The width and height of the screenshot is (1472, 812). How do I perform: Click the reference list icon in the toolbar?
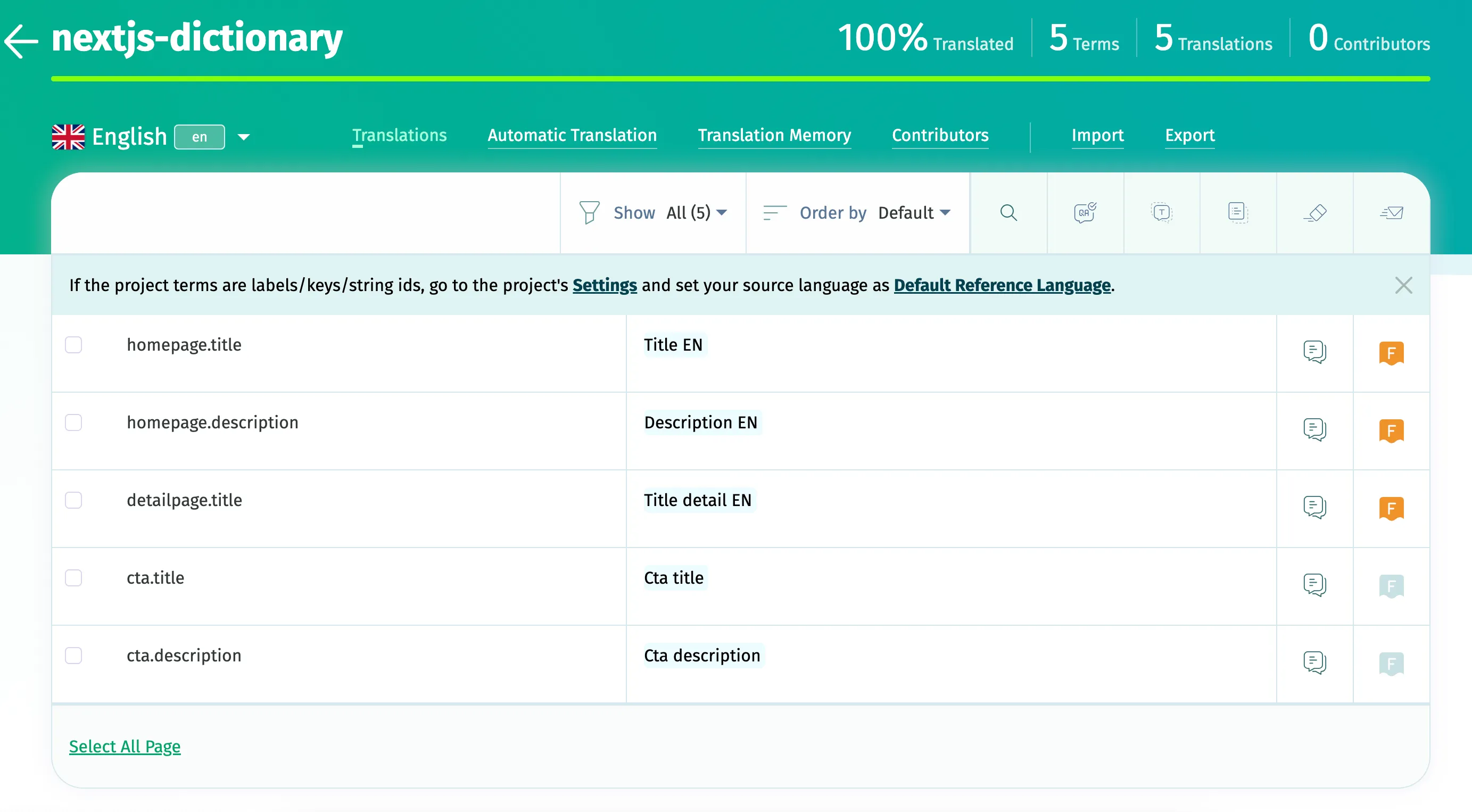(1238, 212)
